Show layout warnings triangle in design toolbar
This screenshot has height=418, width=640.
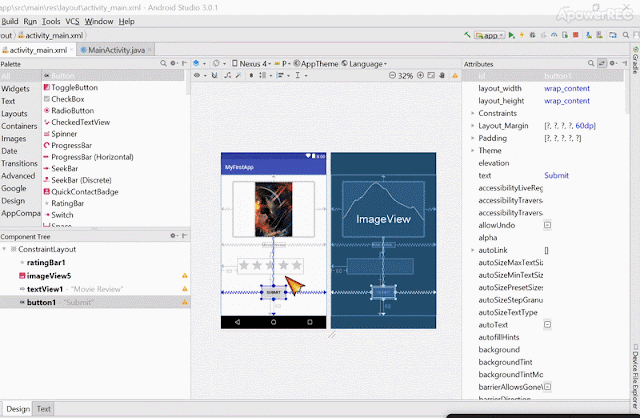[x=455, y=76]
